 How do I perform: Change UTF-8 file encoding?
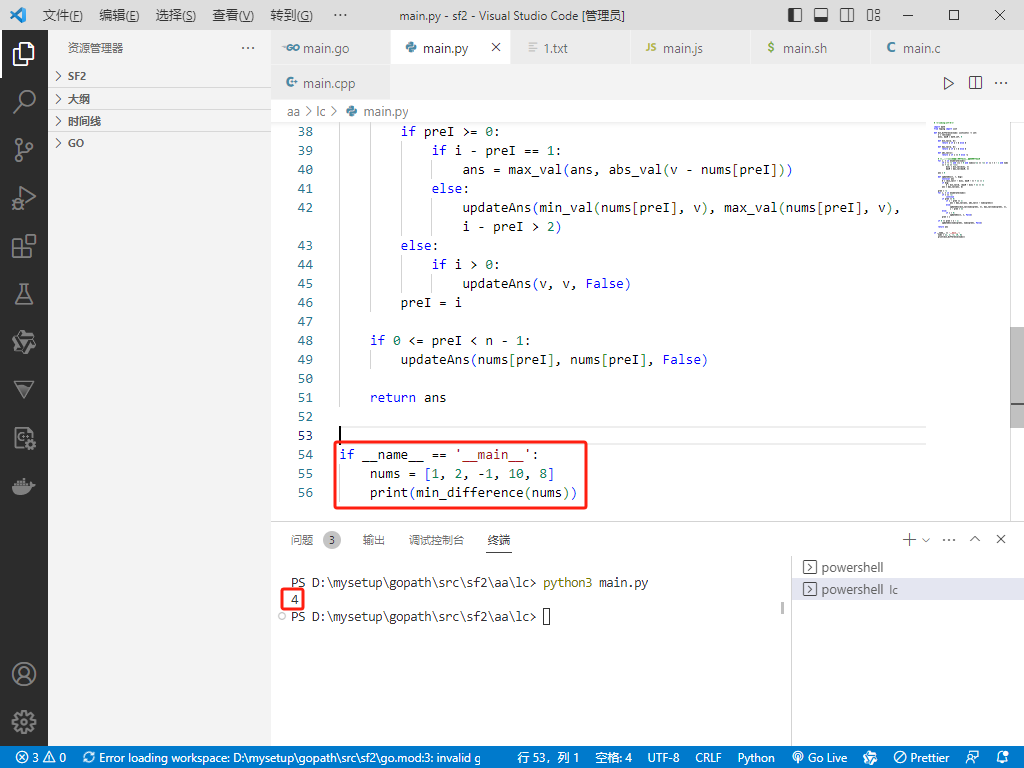coord(663,758)
